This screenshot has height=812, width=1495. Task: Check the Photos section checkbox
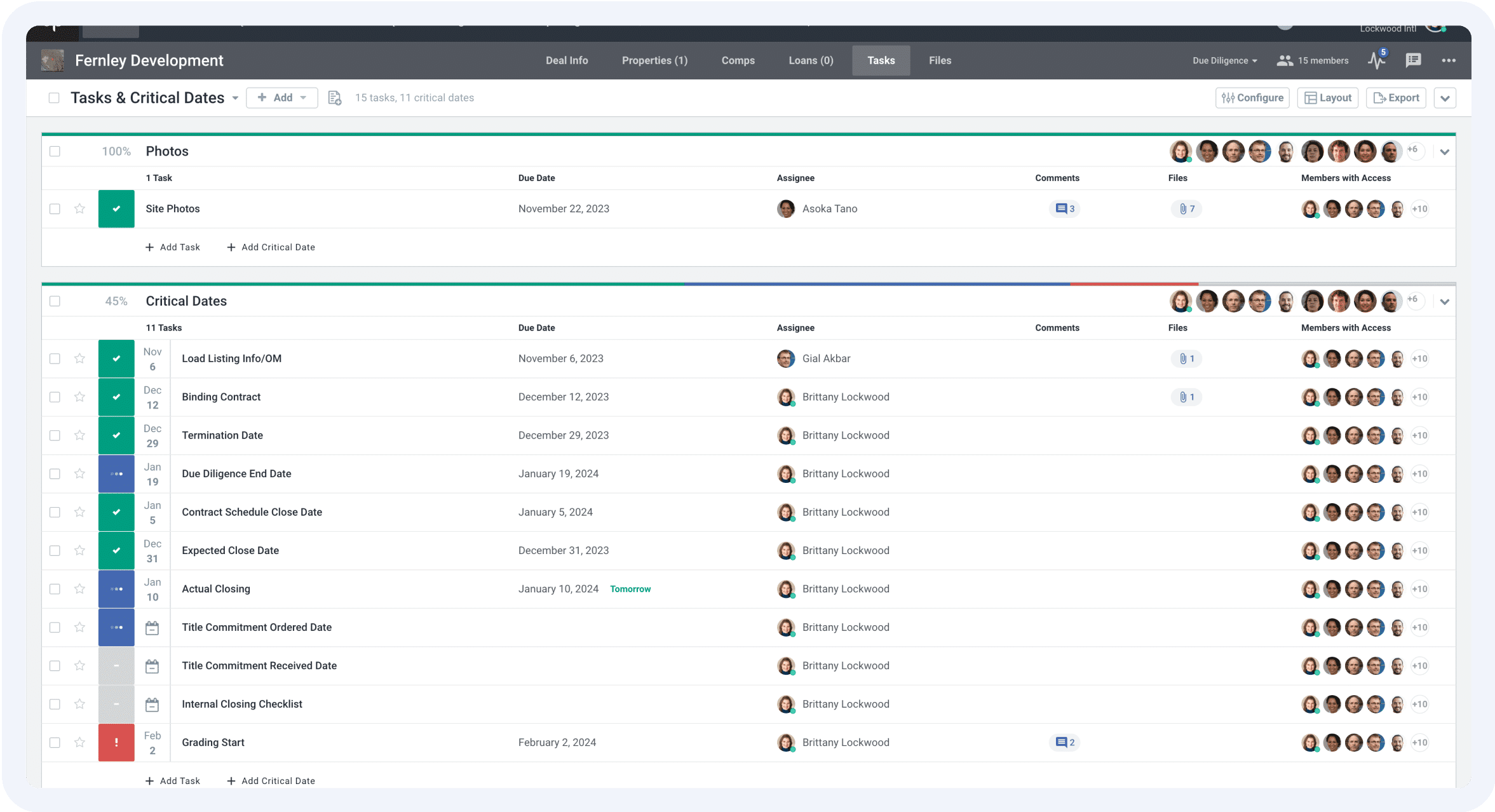(55, 151)
